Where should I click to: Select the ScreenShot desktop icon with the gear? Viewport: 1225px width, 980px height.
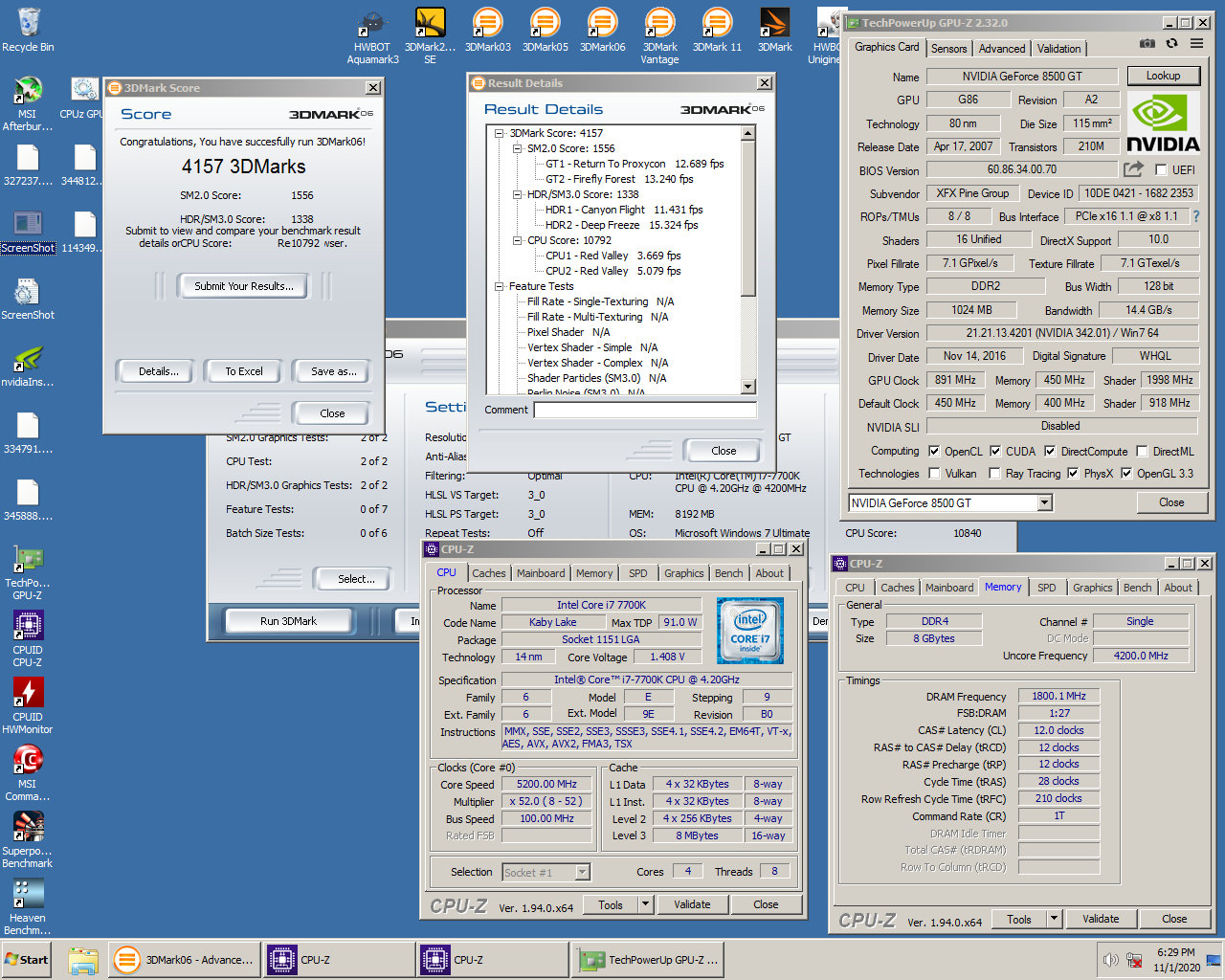pos(28,300)
